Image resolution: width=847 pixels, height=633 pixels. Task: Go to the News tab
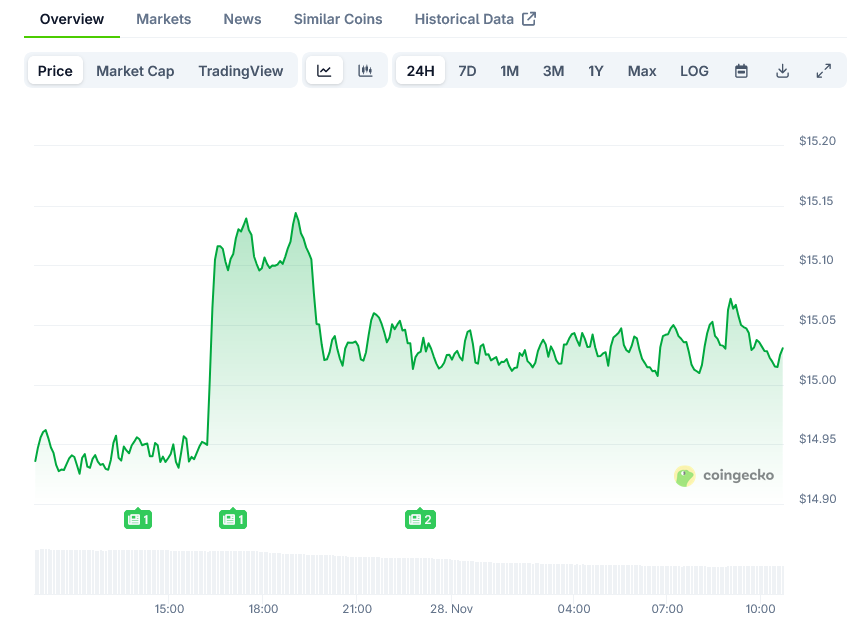click(x=242, y=19)
